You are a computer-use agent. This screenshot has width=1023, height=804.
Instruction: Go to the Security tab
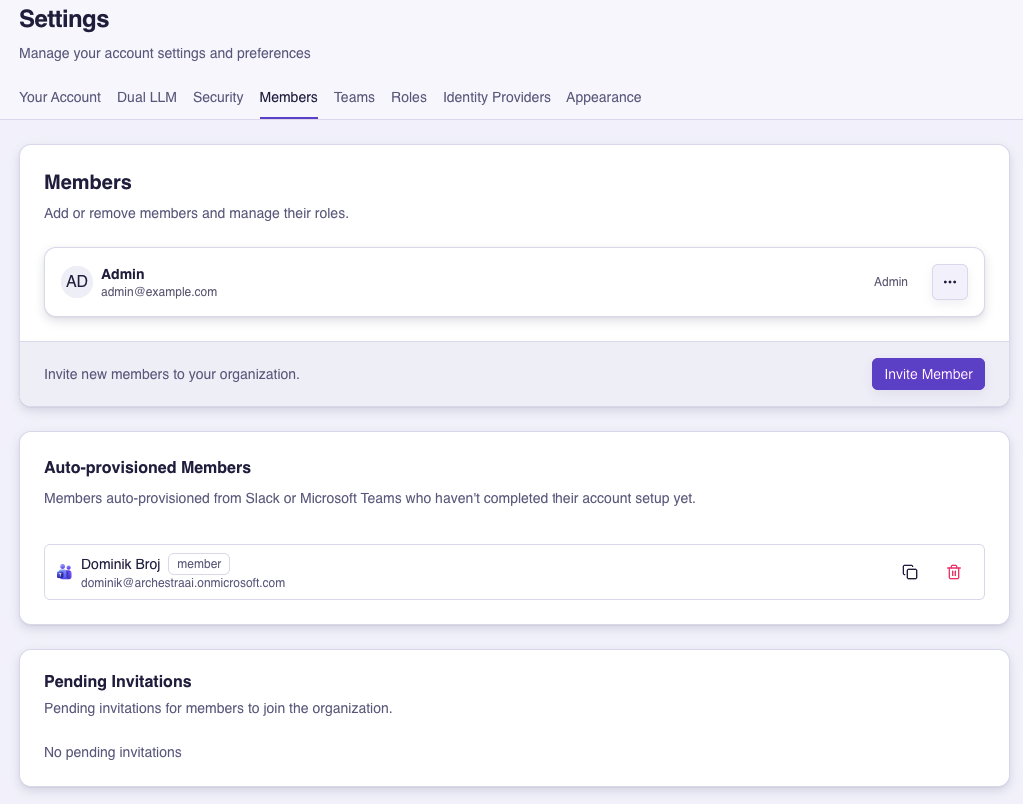point(218,97)
